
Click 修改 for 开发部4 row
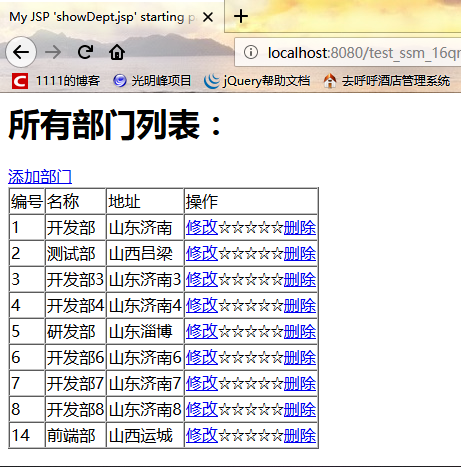202,306
